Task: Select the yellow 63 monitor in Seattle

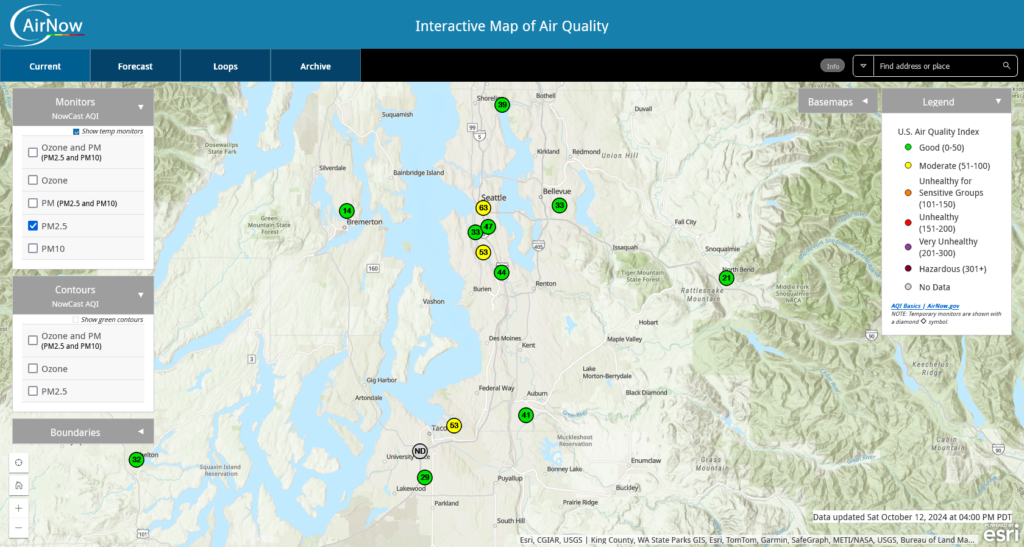Action: (483, 208)
